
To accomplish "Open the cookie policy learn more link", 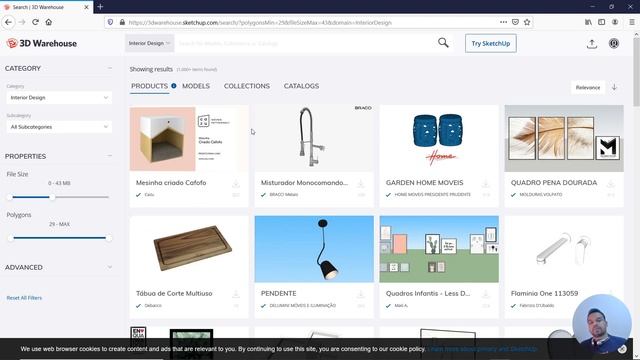I will (x=483, y=349).
